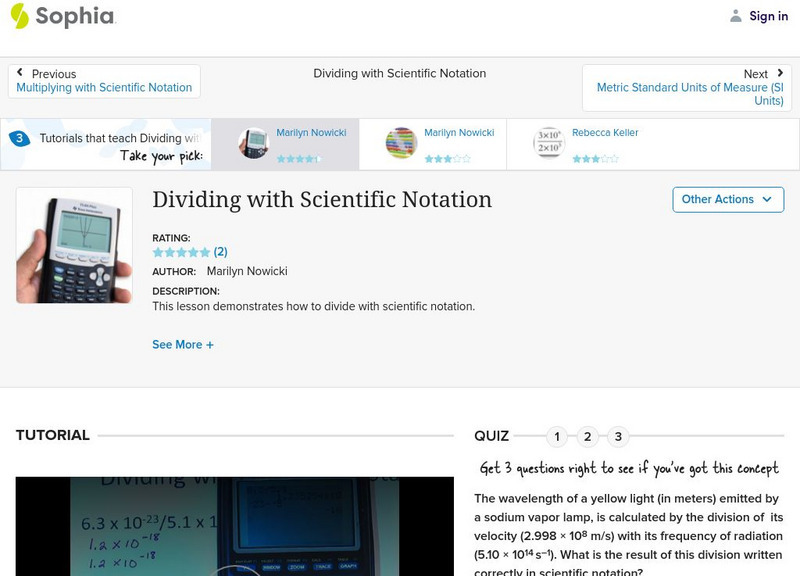Select quiz question step 3
This screenshot has height=576, width=800.
coord(618,435)
